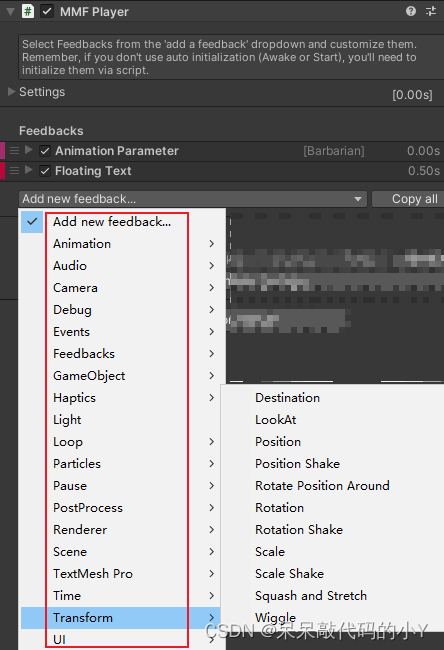Open the Add new feedback dropdown
Screen dimensions: 444x650
click(x=193, y=199)
